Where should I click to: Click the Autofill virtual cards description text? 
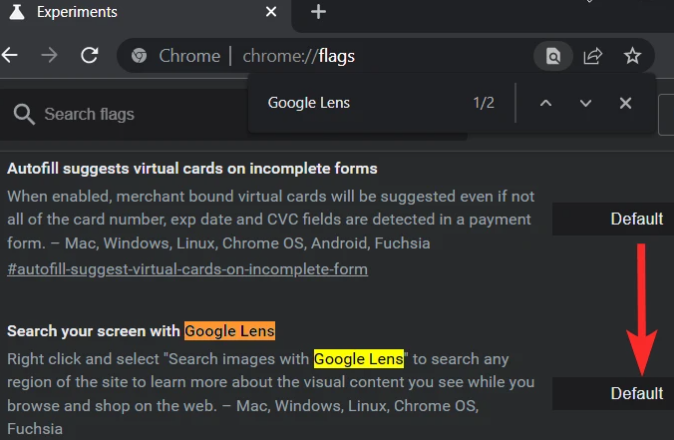[271, 220]
